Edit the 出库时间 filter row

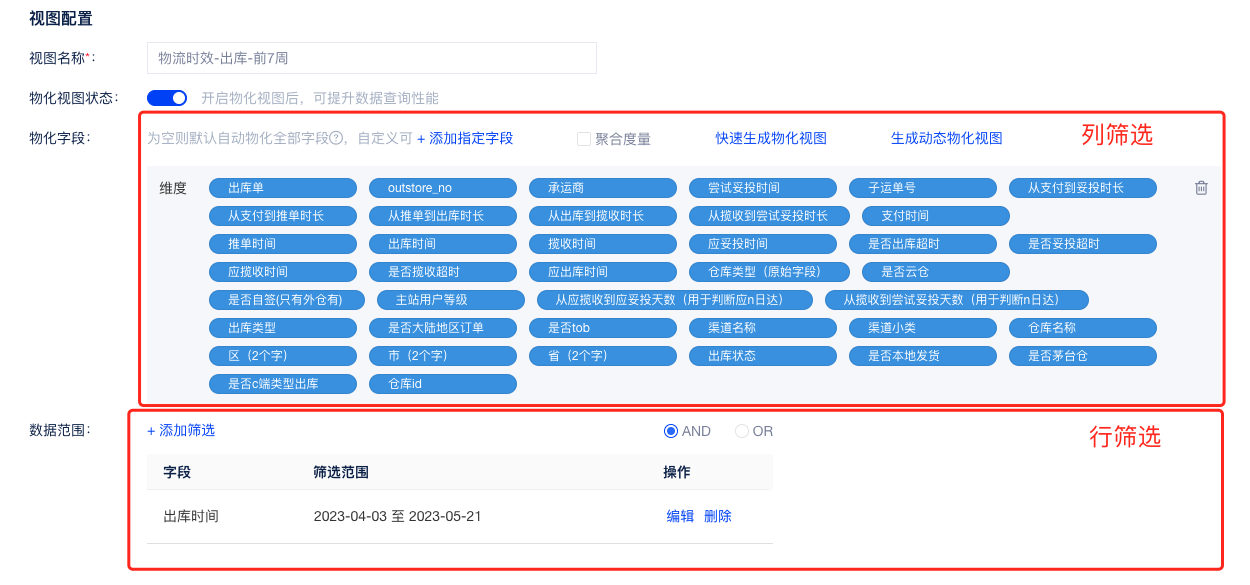[x=680, y=516]
